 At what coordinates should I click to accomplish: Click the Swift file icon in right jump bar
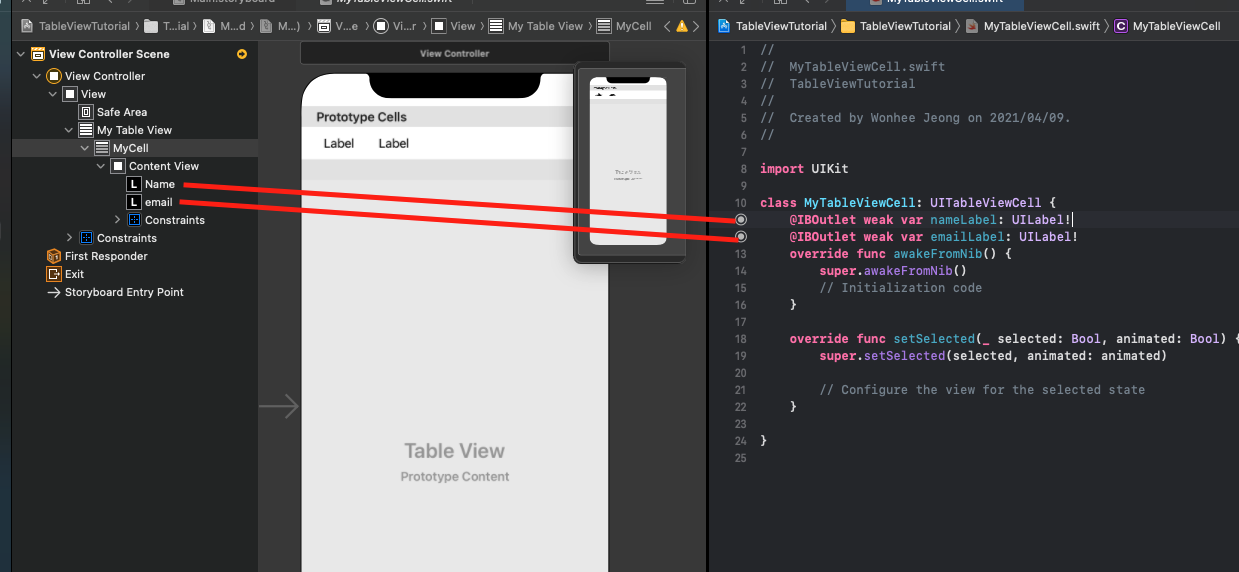972,26
